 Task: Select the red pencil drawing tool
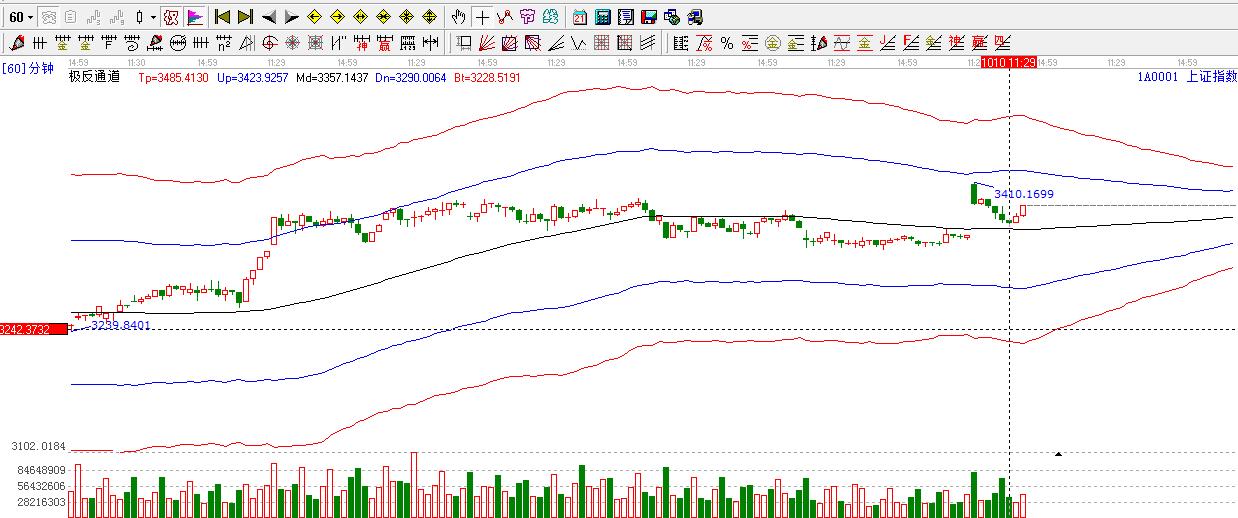(x=16, y=43)
